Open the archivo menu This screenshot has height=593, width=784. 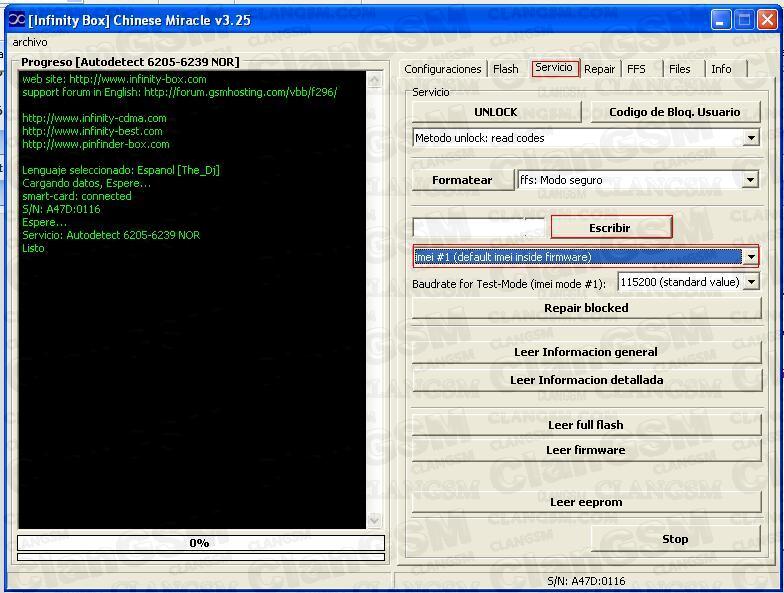tap(30, 42)
